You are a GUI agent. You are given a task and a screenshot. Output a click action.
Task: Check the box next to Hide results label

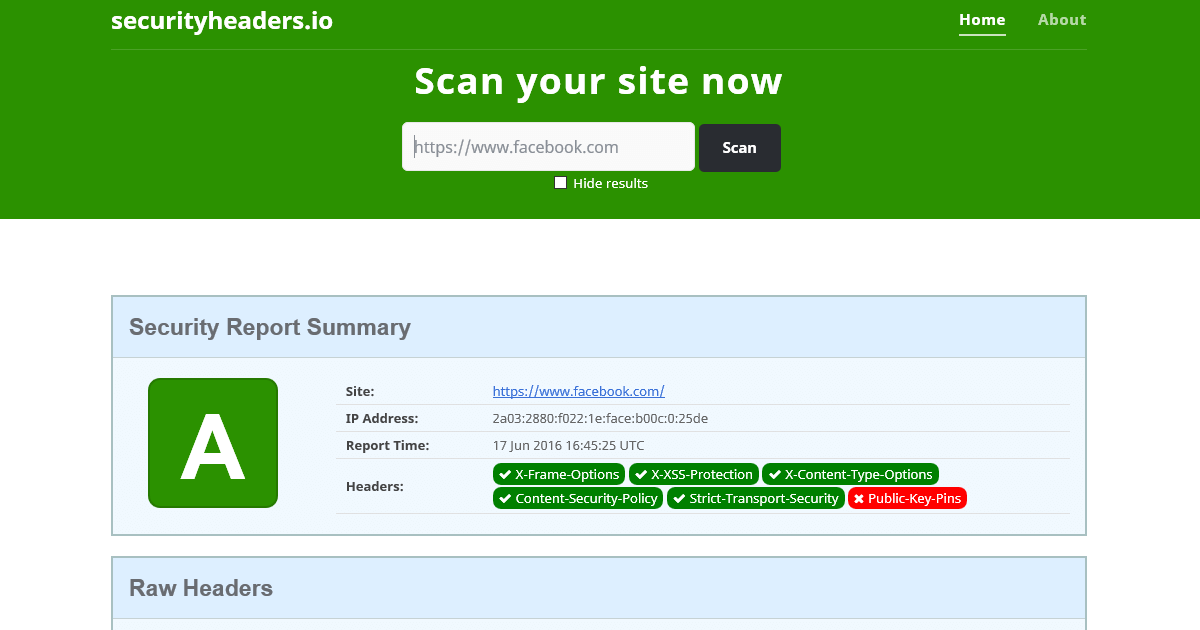click(x=560, y=182)
